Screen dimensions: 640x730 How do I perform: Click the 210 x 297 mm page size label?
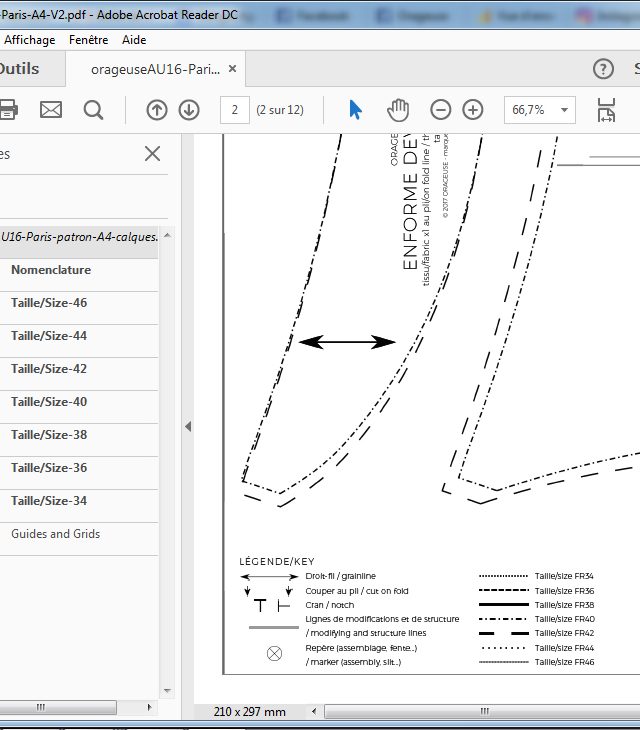tap(249, 711)
